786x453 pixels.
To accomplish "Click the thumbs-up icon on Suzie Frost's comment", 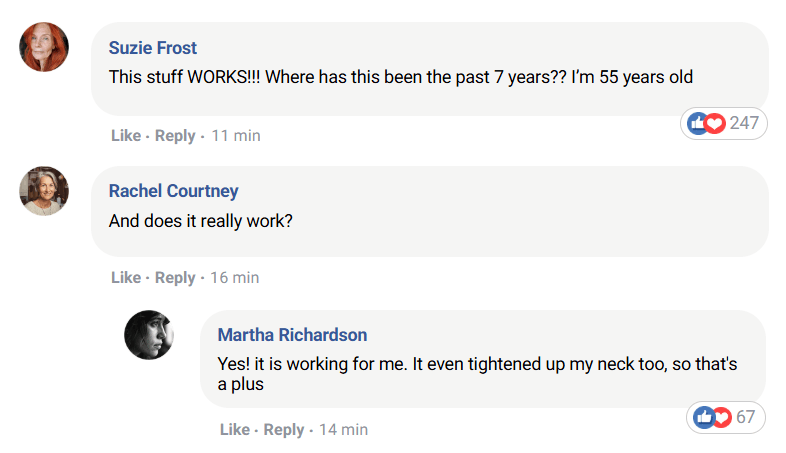I will pyautogui.click(x=697, y=123).
